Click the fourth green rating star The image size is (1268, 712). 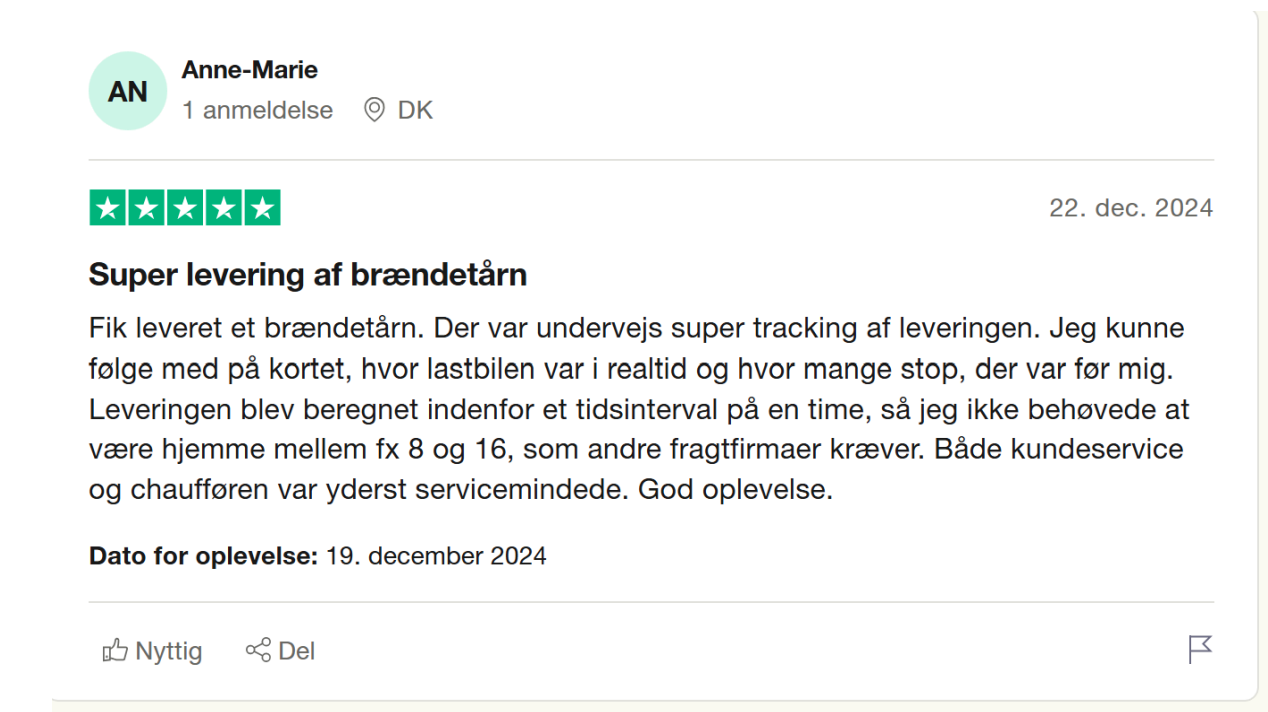pyautogui.click(x=224, y=208)
